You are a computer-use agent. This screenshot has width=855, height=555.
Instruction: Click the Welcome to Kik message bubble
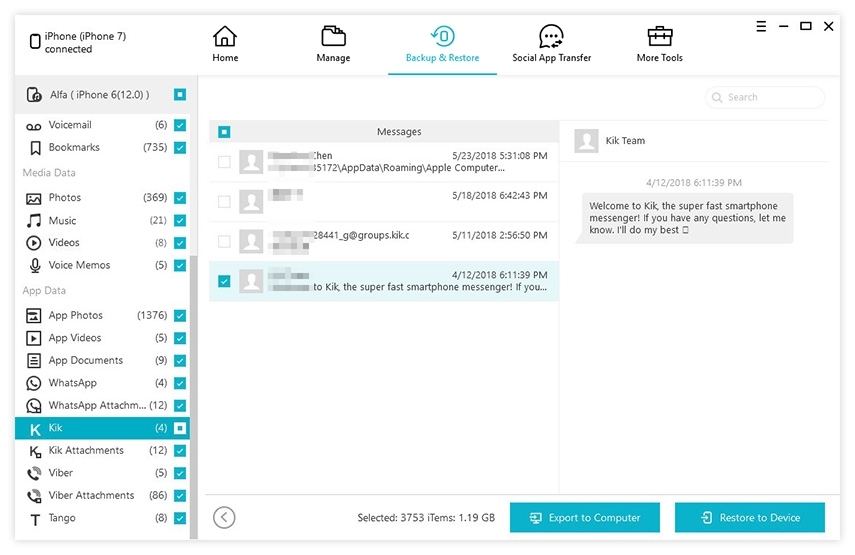coord(687,218)
